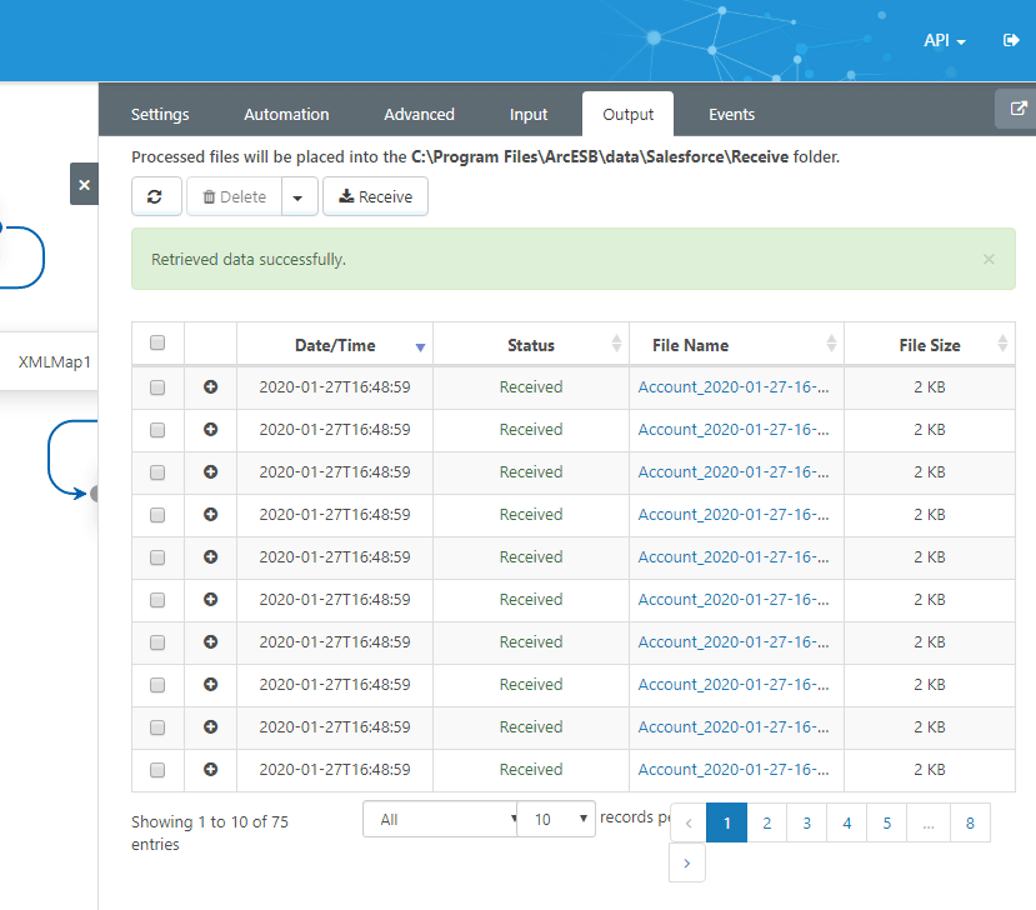The image size is (1036, 910).
Task: Open the API dropdown menu
Action: point(944,41)
